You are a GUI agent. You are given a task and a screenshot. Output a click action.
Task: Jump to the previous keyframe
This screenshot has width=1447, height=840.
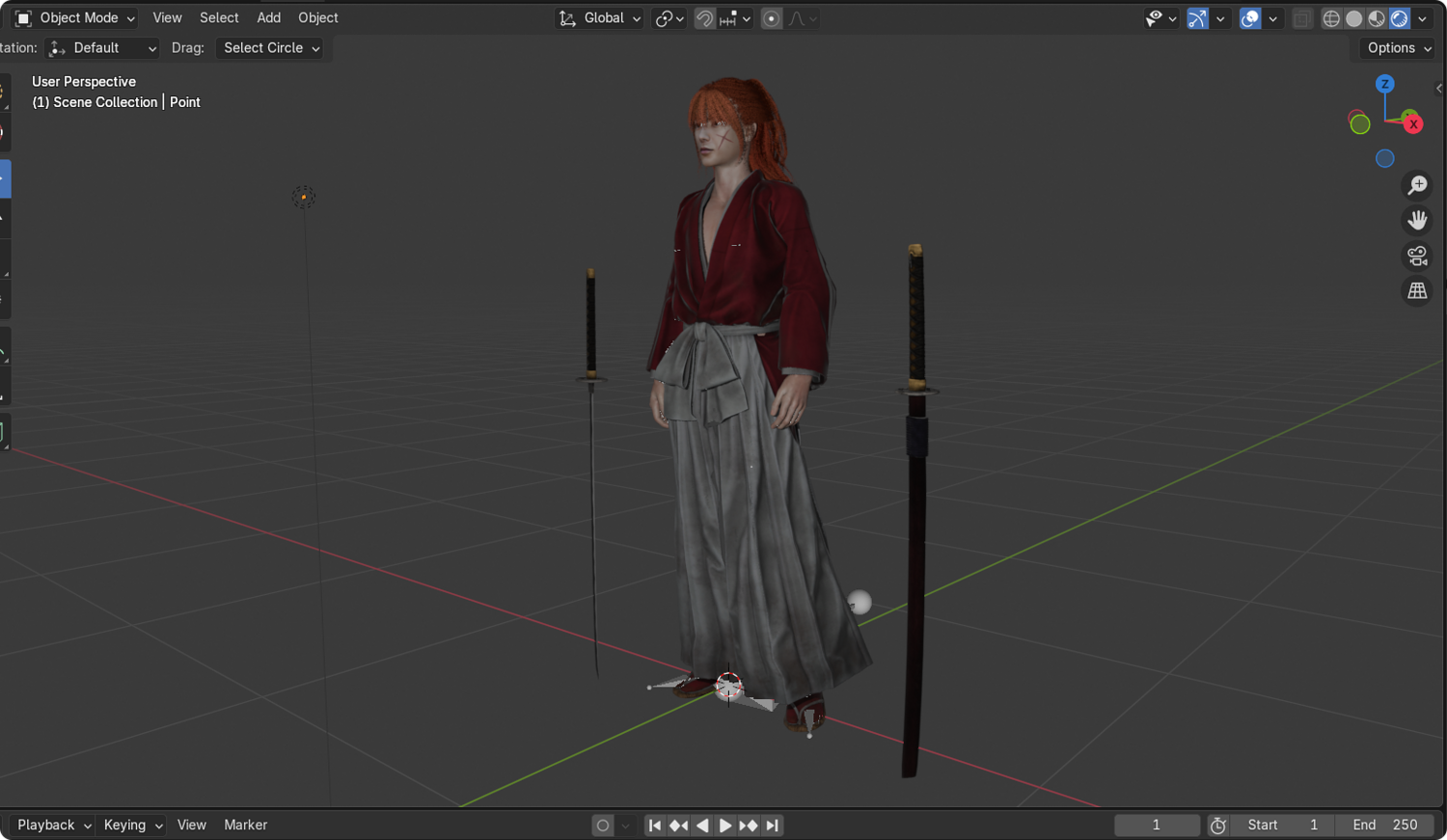[x=678, y=826]
